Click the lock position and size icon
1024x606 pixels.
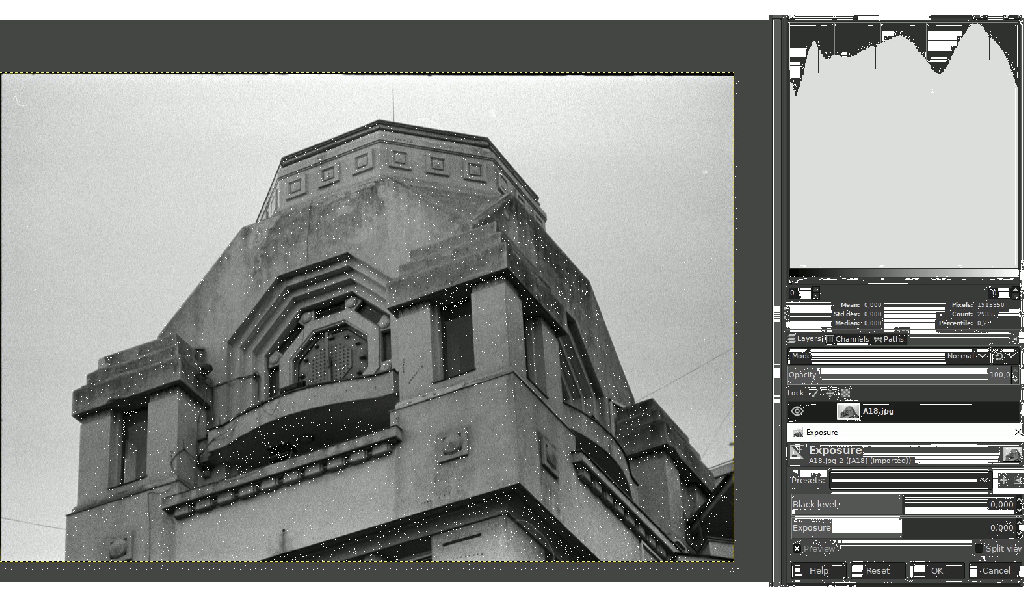pos(830,393)
